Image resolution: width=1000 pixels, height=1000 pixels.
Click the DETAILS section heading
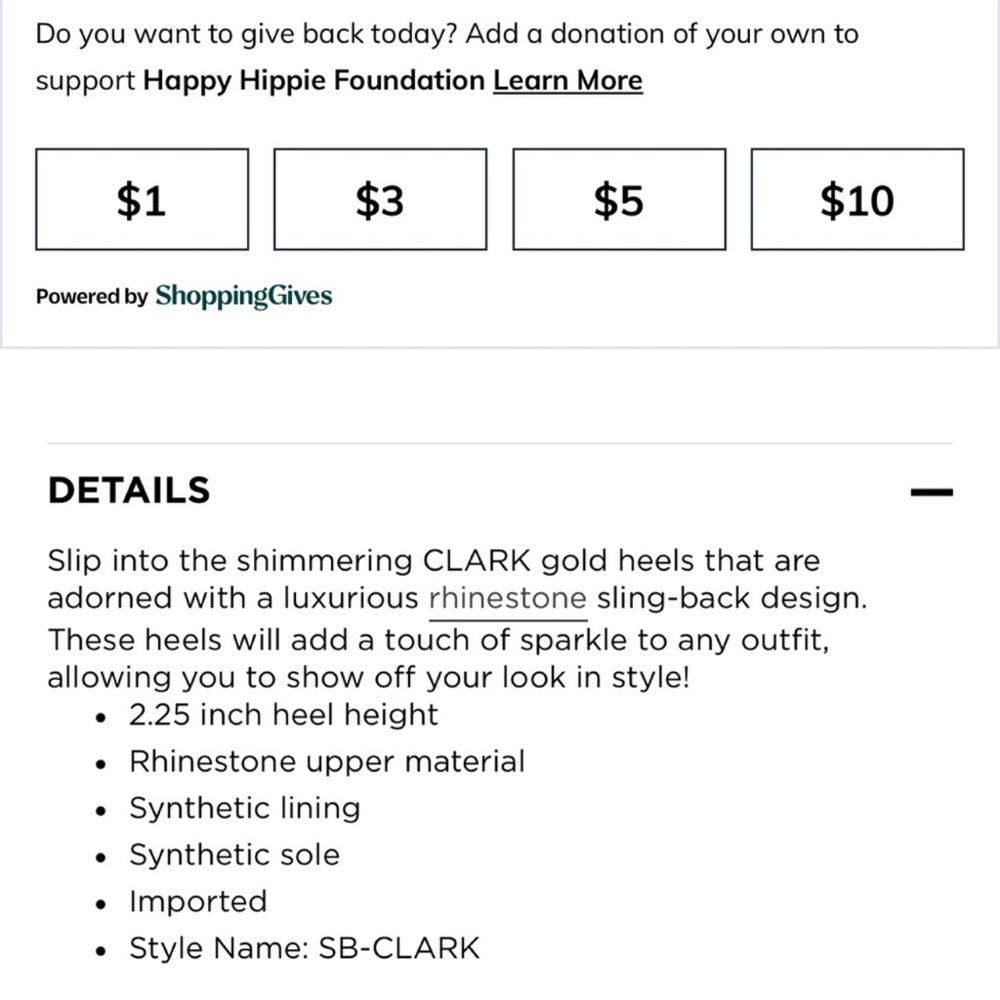pos(129,490)
